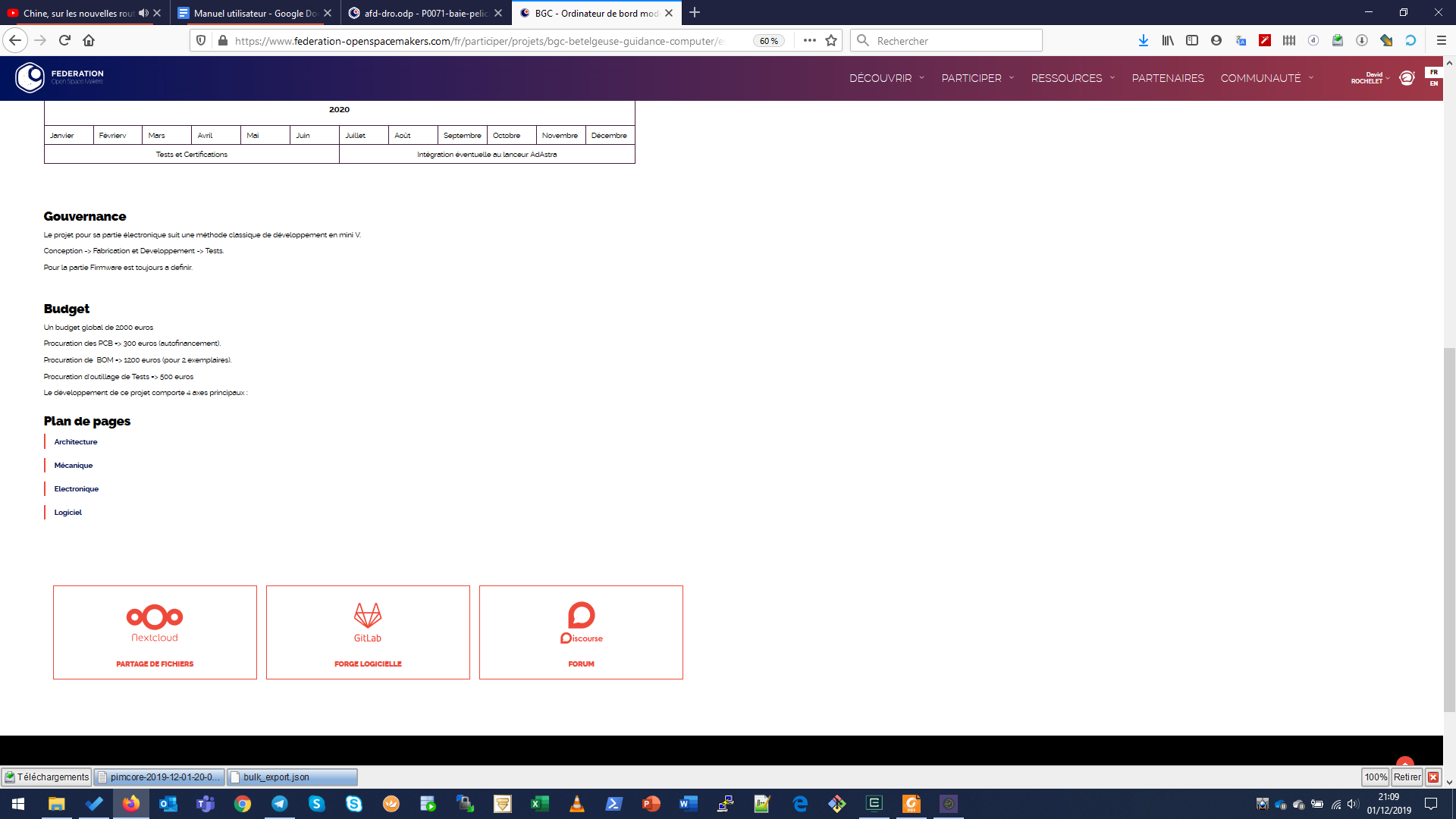Open the Electronique page link

[76, 488]
